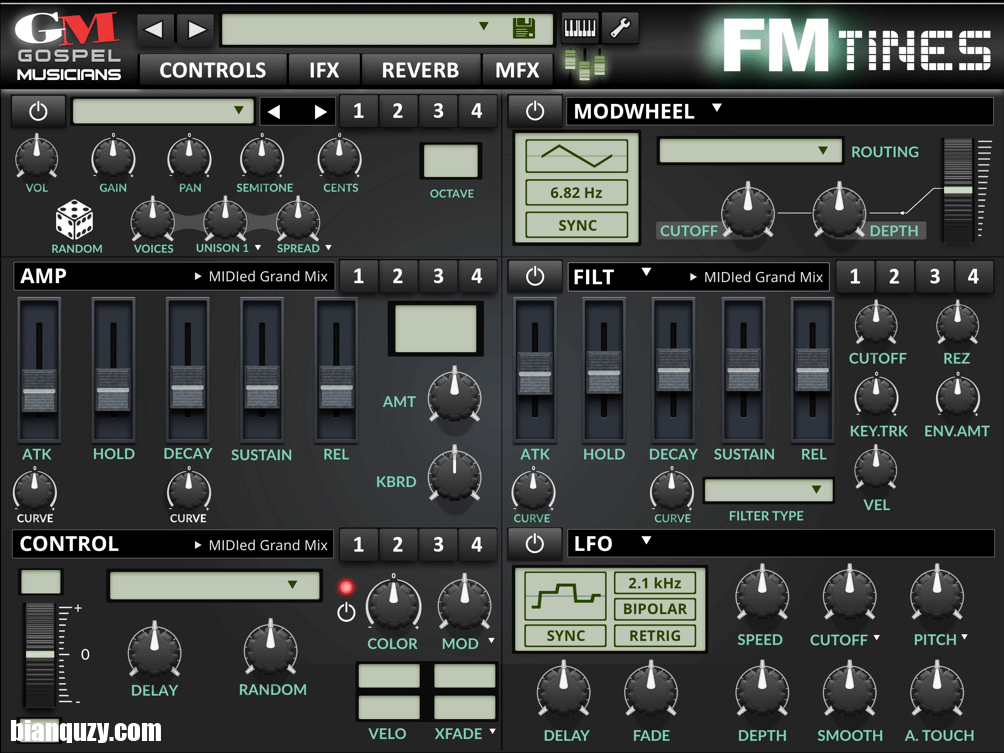Toggle the oscillator section power button
Image resolution: width=1004 pixels, height=753 pixels.
38,112
